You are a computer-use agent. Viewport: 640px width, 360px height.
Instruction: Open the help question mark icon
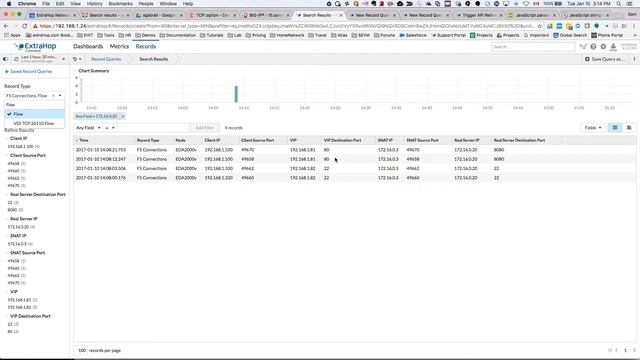click(593, 47)
